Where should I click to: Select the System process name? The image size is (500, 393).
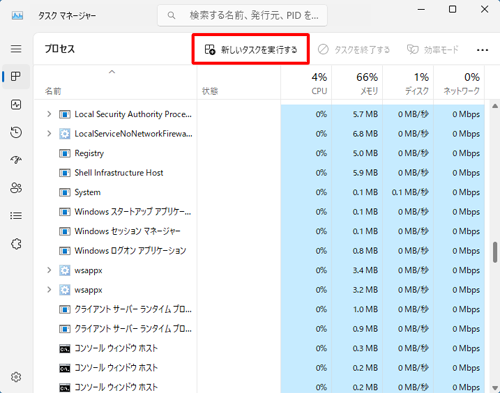point(87,192)
